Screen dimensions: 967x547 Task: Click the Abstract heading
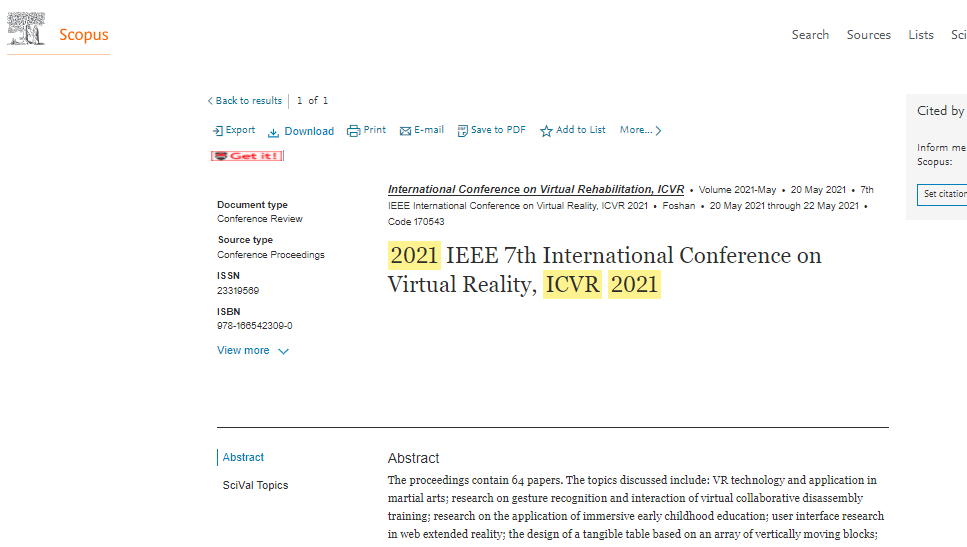coord(413,458)
